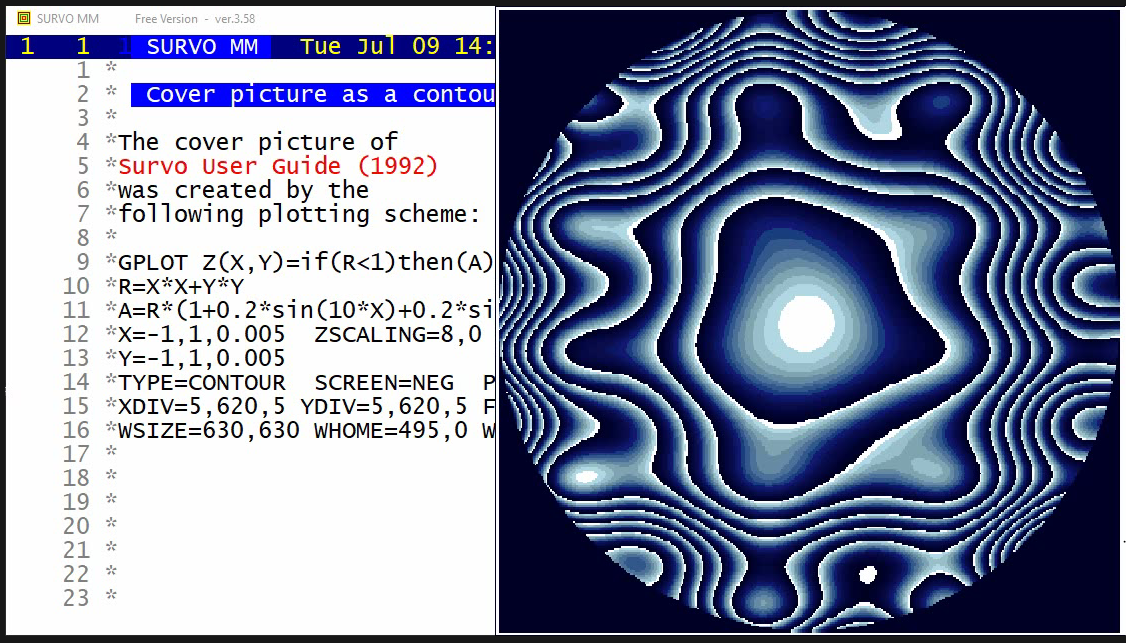Click the line 'The cover picture of'

[258, 142]
